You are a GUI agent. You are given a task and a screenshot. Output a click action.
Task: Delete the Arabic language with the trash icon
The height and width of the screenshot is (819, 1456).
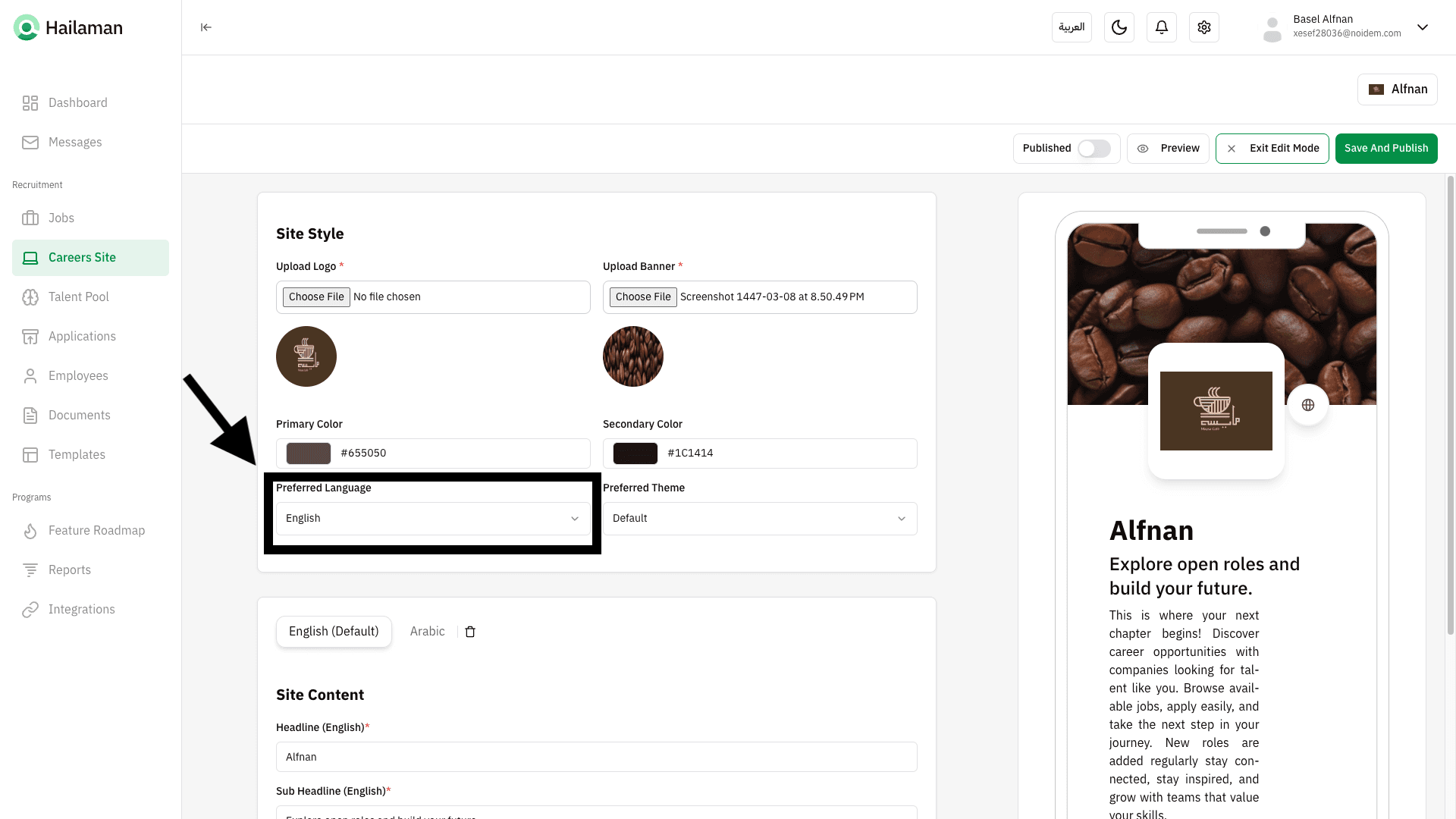click(x=470, y=632)
